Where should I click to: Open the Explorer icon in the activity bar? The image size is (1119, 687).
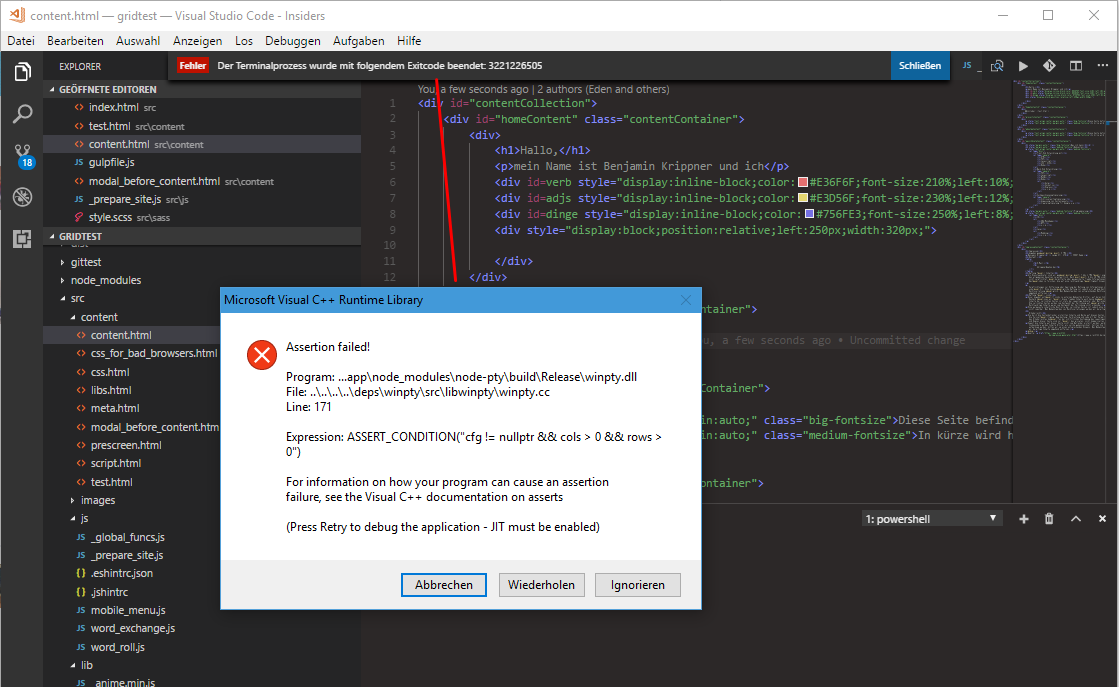[22, 72]
